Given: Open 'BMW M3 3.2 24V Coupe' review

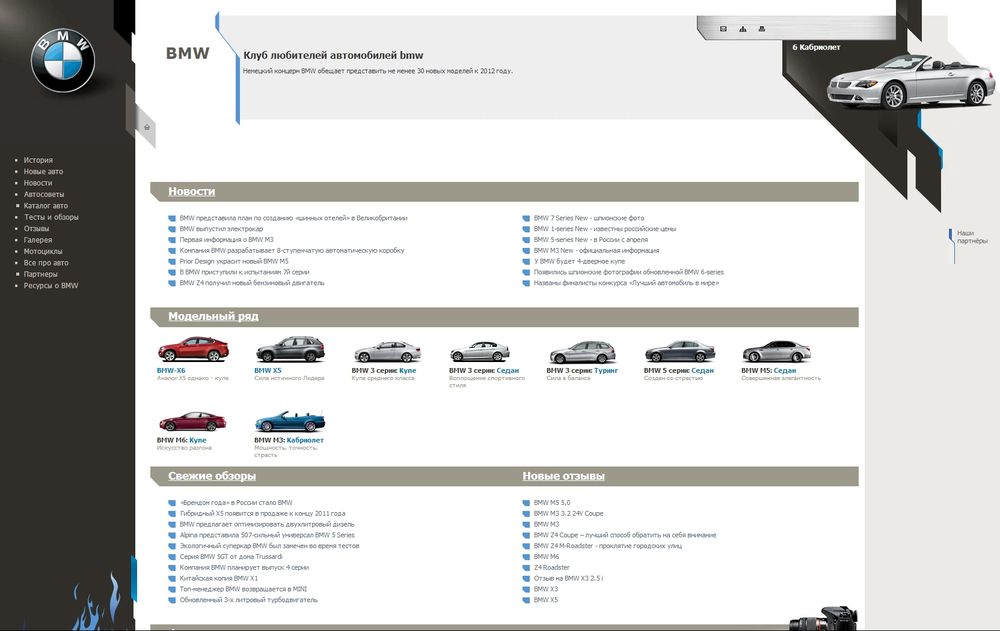Looking at the screenshot, I should point(568,514).
